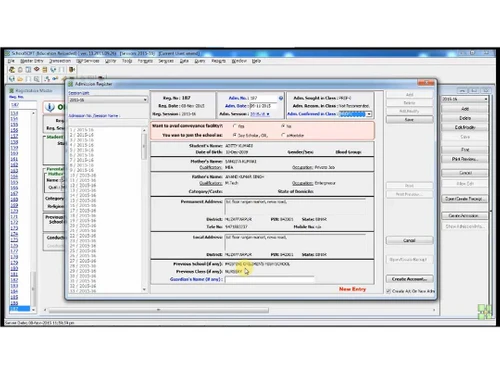This screenshot has width=500, height=375.
Task: Open the Help menu
Action: coord(256,61)
